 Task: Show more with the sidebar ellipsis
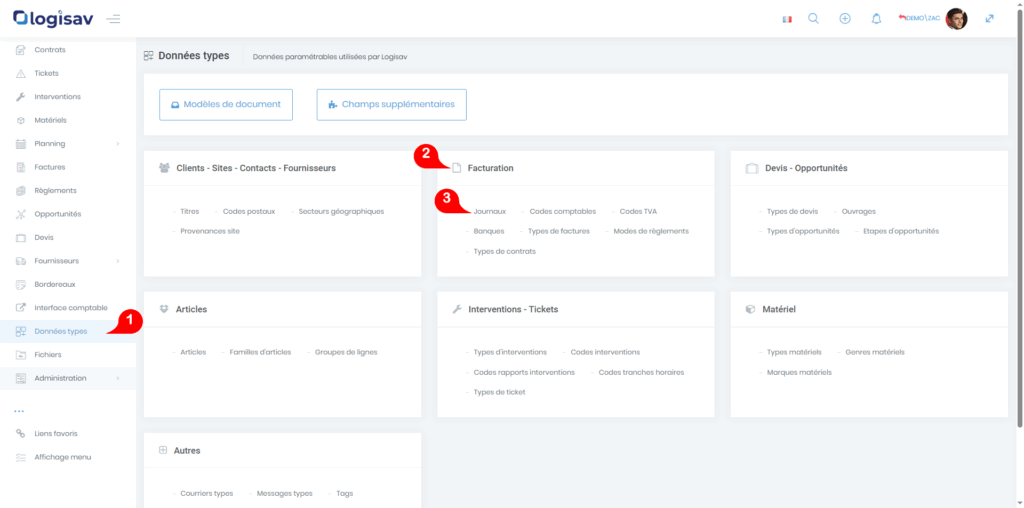pos(19,411)
